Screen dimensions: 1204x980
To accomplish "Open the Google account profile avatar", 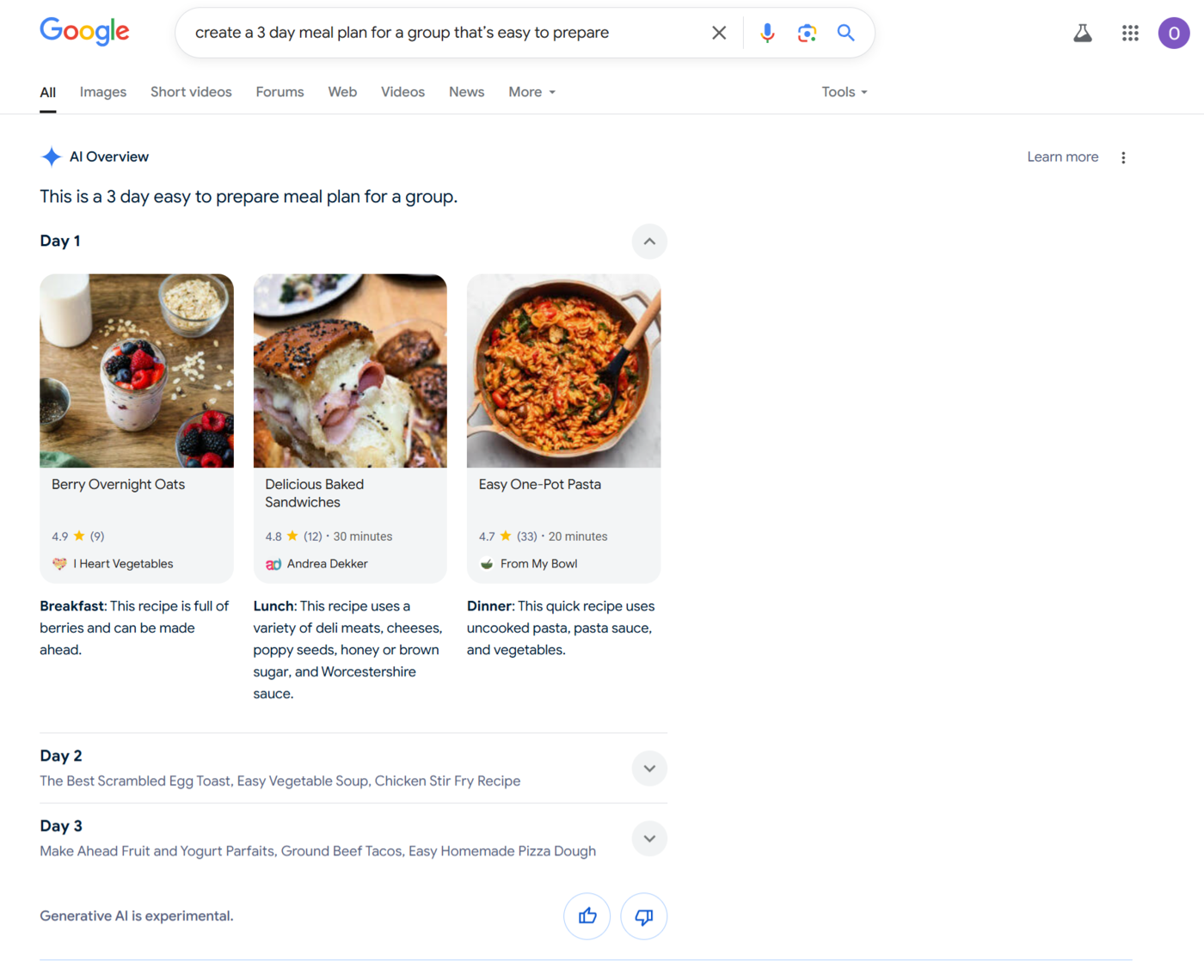I will tap(1174, 34).
